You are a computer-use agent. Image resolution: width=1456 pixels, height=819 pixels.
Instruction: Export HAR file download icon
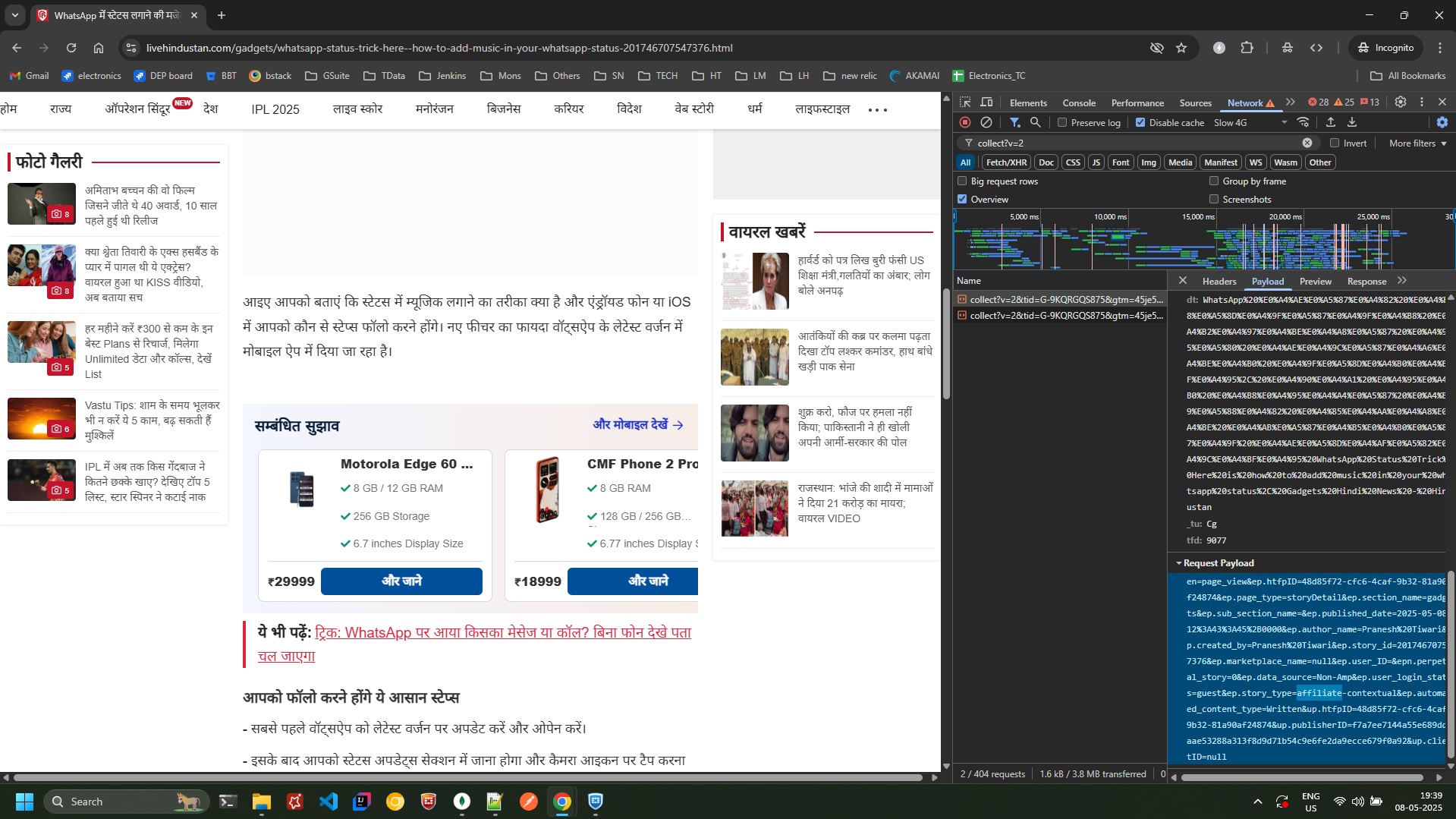(1352, 122)
